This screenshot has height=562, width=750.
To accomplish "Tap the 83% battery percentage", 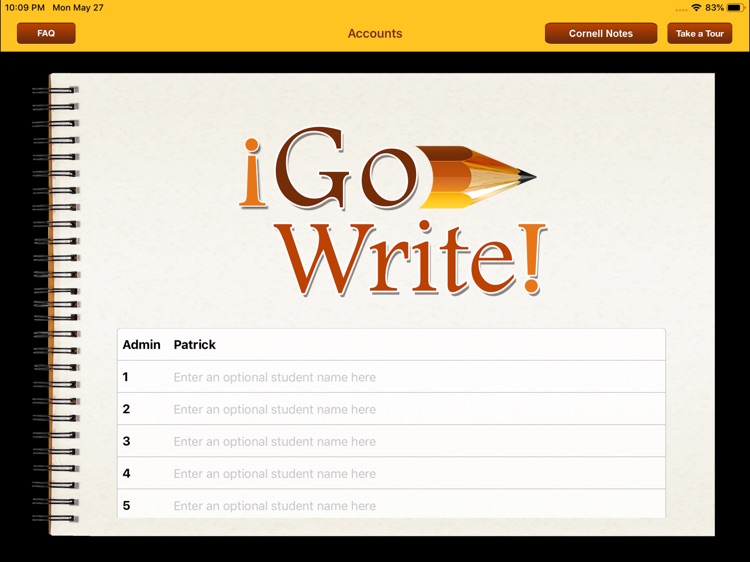I will (714, 8).
